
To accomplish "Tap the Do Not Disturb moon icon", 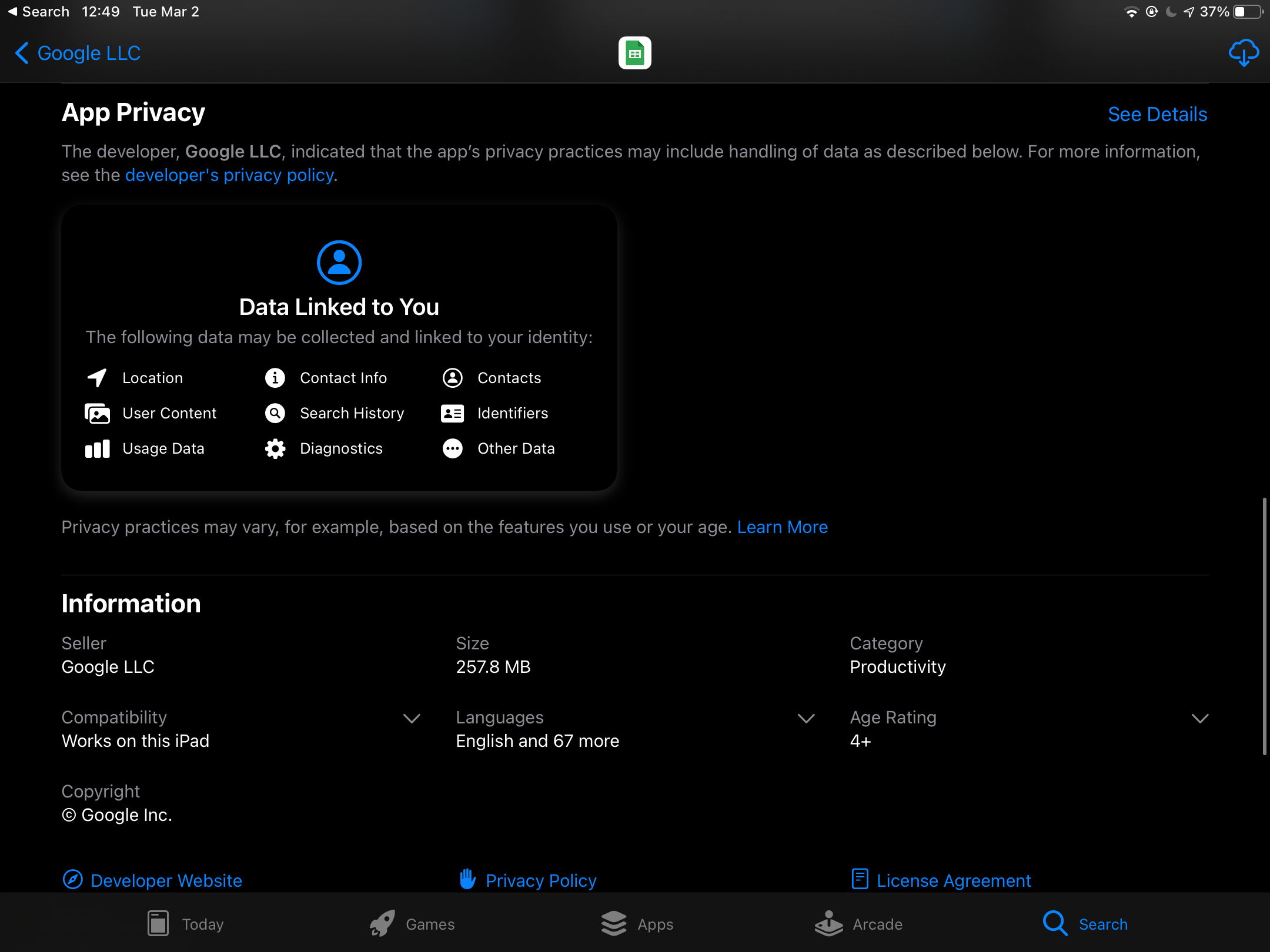I will click(1171, 12).
